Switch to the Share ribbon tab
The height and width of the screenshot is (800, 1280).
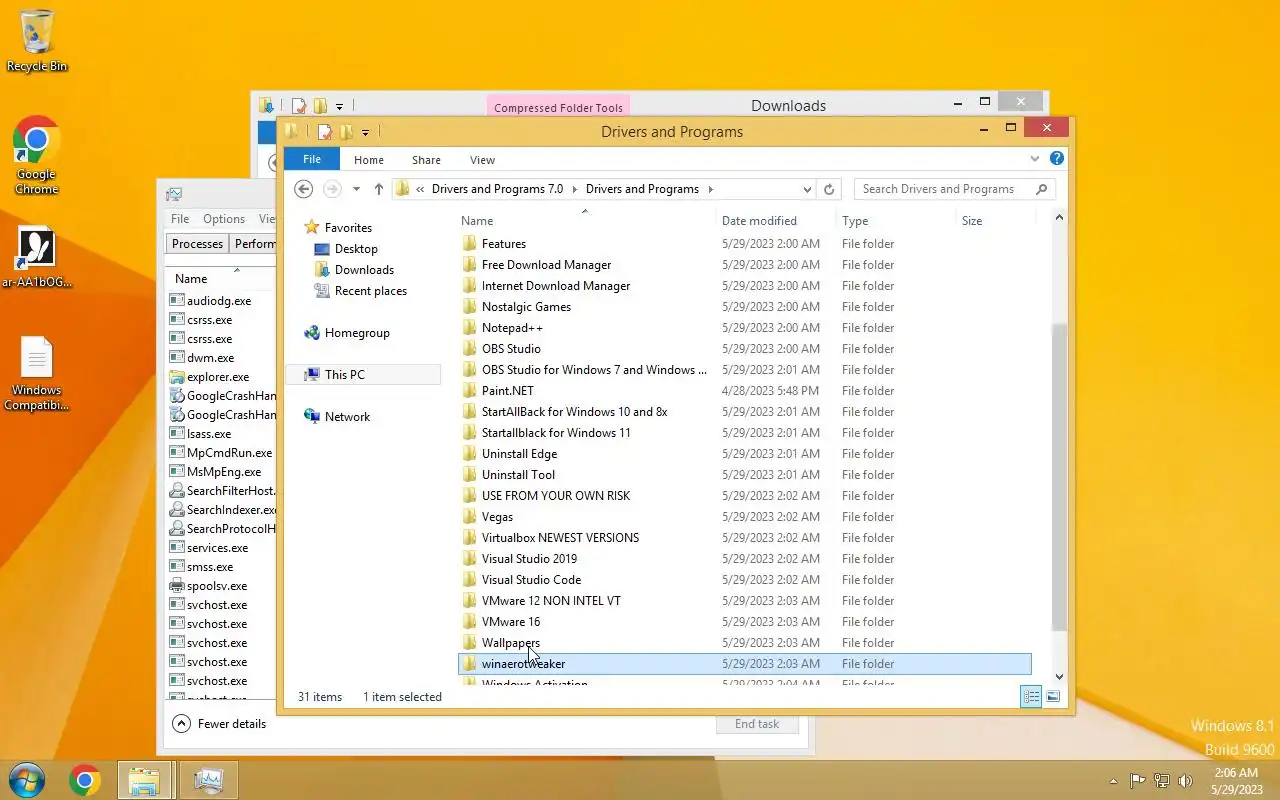click(x=426, y=160)
